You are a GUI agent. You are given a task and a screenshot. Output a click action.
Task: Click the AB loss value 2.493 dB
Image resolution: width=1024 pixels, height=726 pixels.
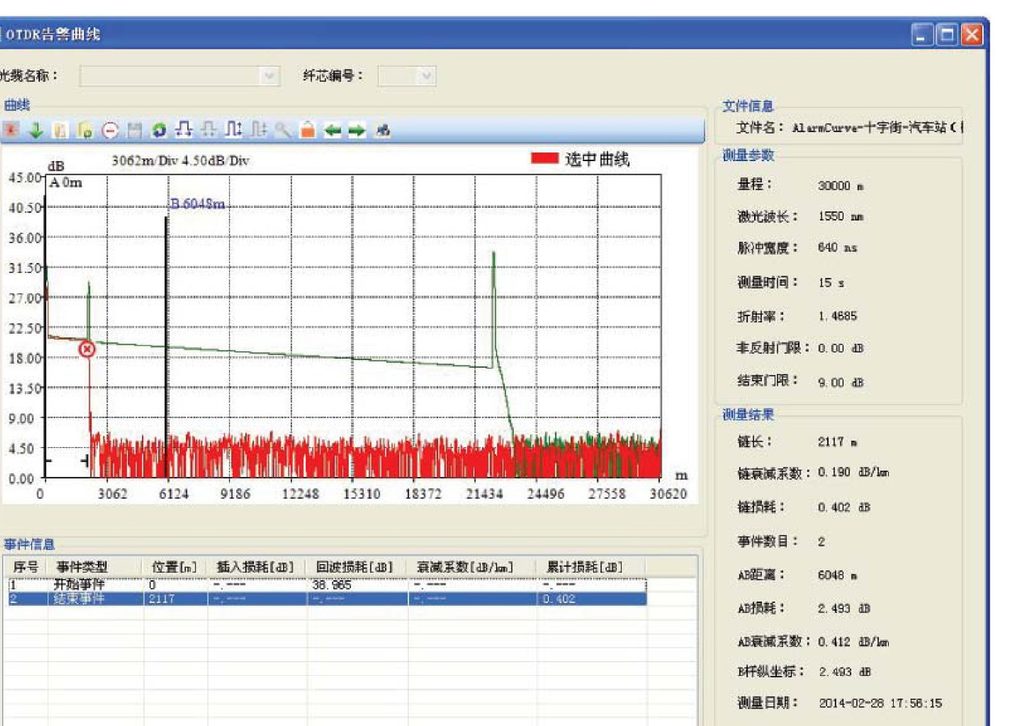coord(844,608)
